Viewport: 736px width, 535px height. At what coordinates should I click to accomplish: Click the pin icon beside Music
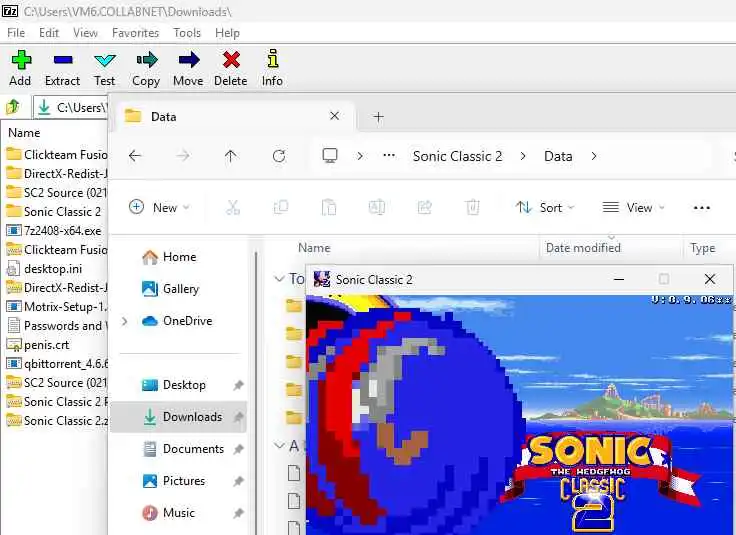(238, 513)
